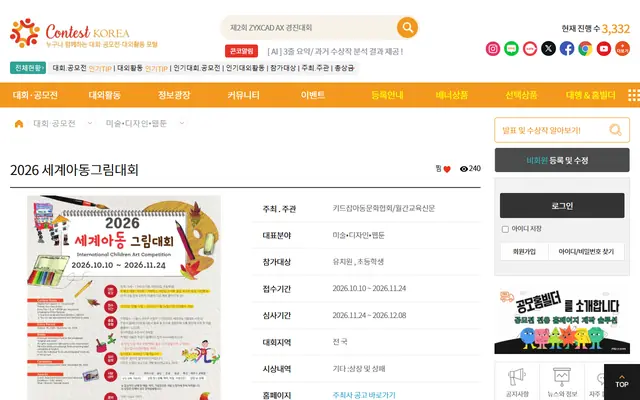Viewport: 640px width, 400px height.
Task: Click the orange 더보기 plus icon
Action: click(x=622, y=49)
